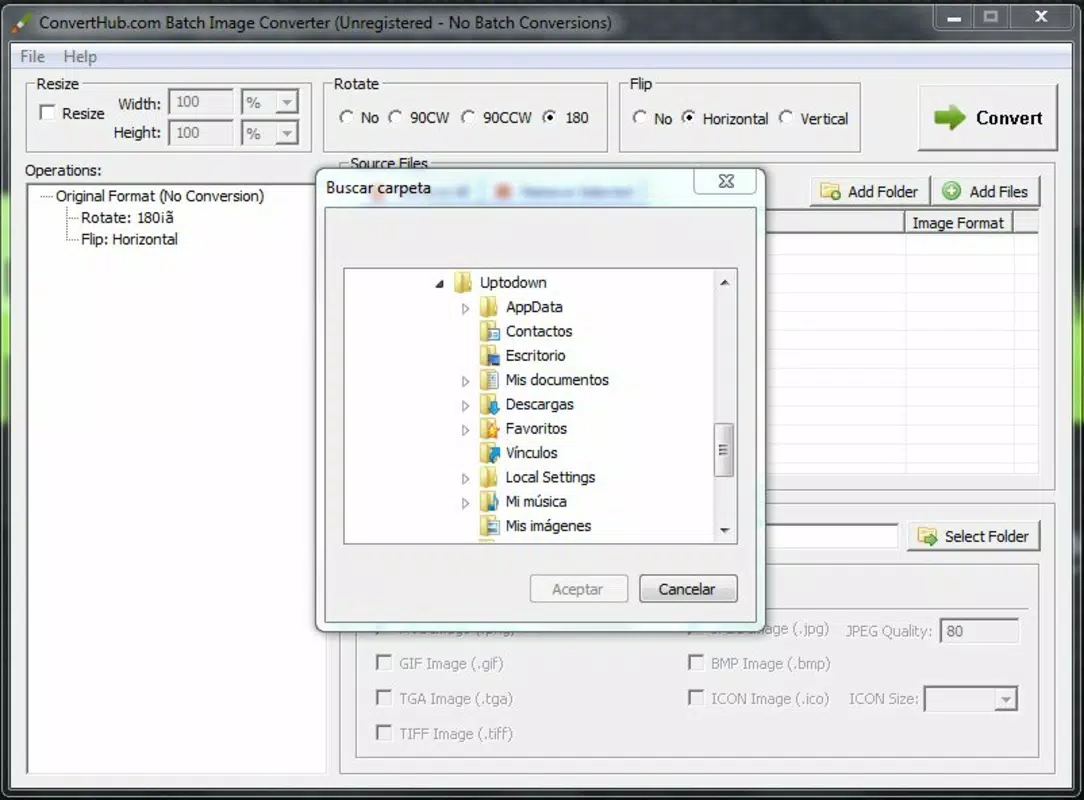1084x800 pixels.
Task: Expand the Mis documentos node
Action: pyautogui.click(x=465, y=381)
